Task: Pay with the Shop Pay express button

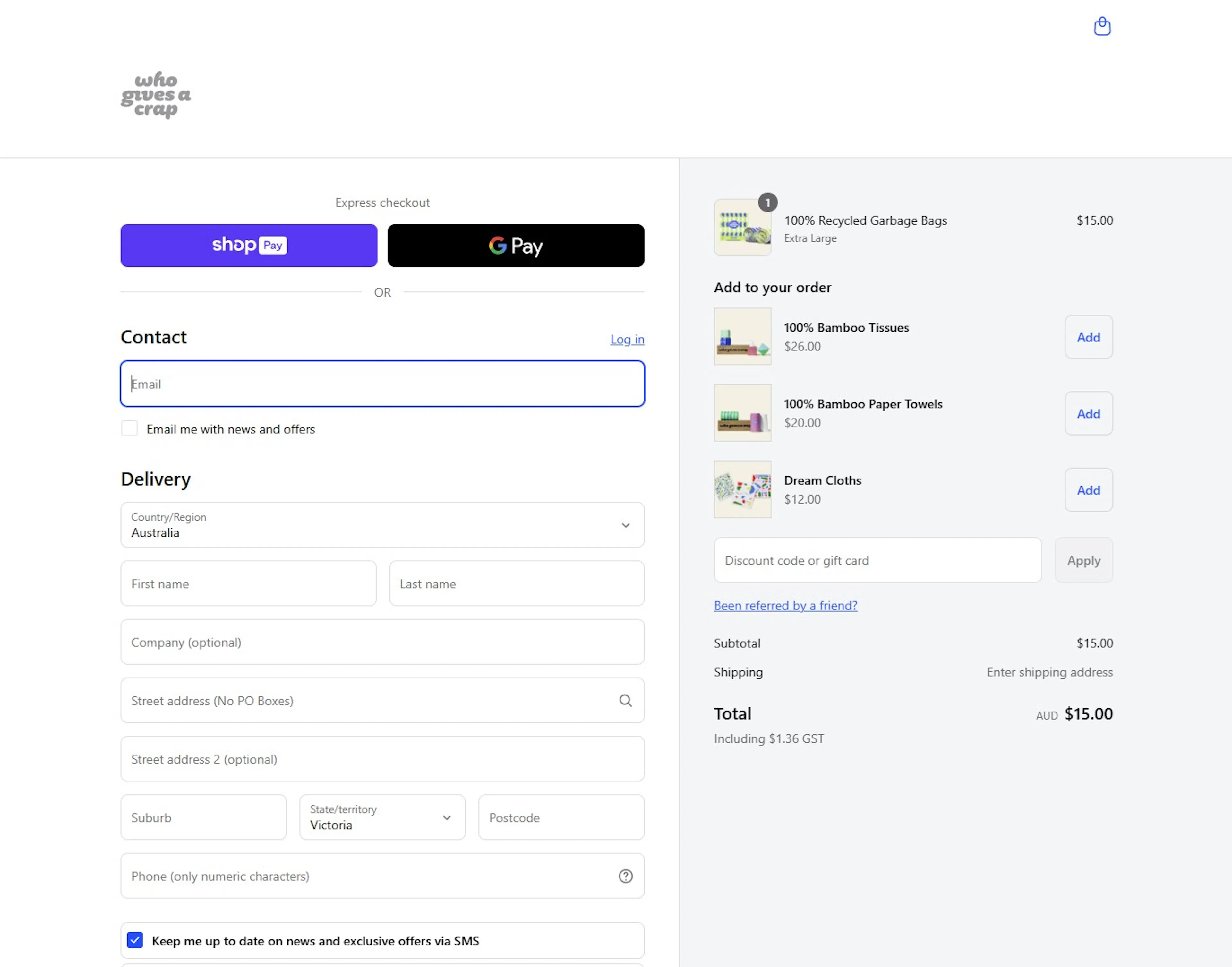Action: 248,245
